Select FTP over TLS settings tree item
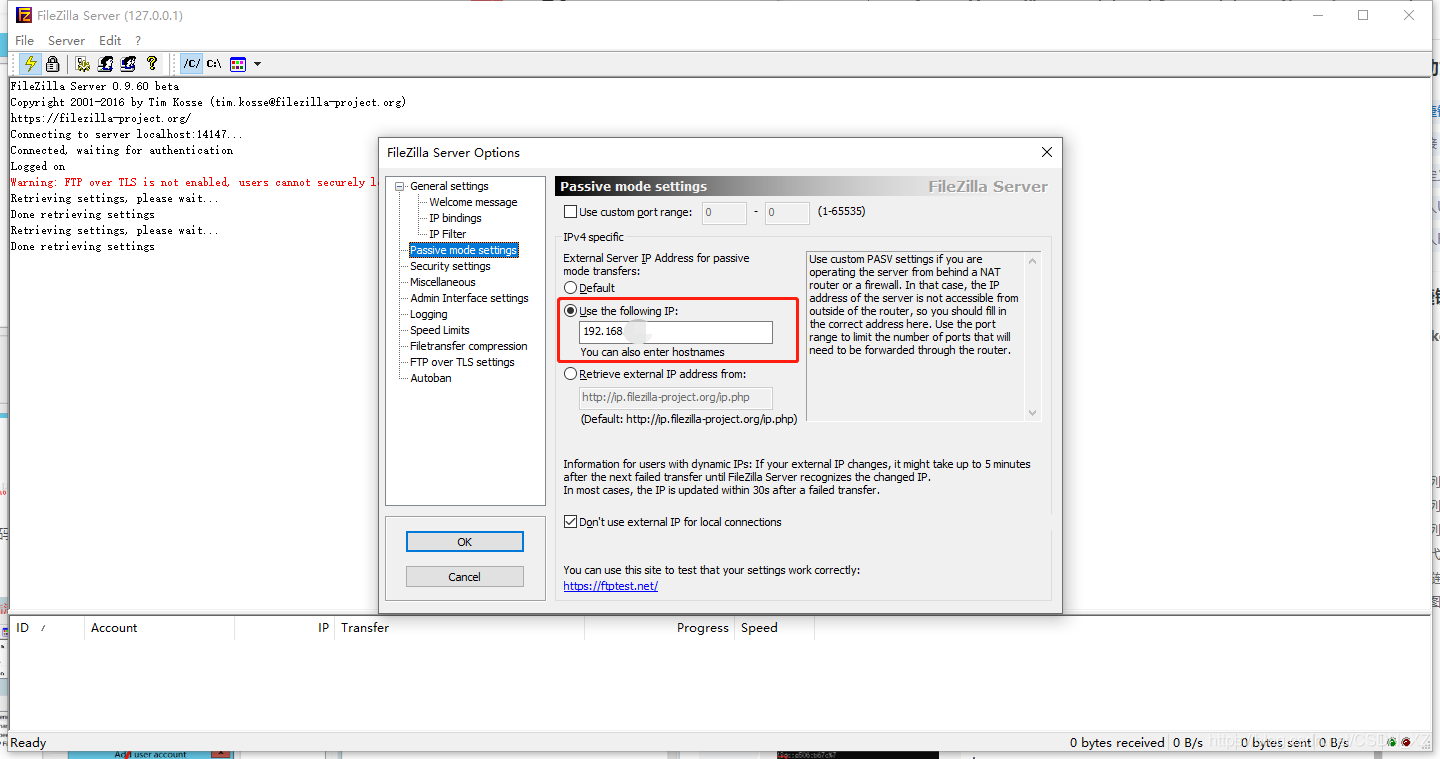 point(462,362)
